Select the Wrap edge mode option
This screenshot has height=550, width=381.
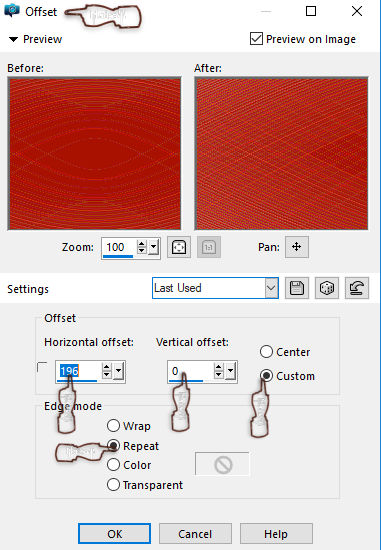(113, 426)
